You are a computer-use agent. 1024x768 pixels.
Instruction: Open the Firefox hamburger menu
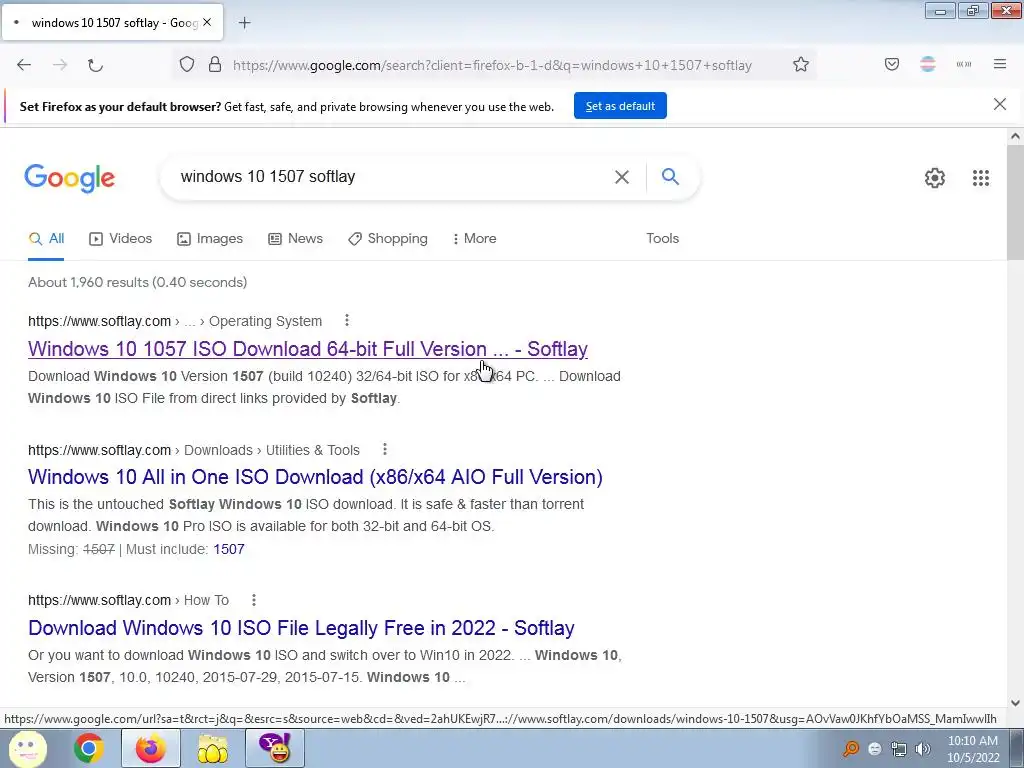click(x=1000, y=64)
